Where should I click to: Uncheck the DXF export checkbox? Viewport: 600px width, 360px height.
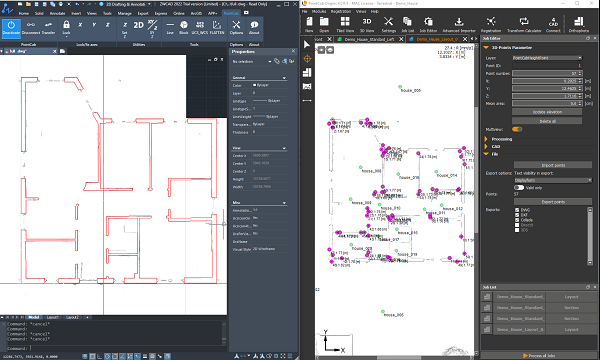517,215
